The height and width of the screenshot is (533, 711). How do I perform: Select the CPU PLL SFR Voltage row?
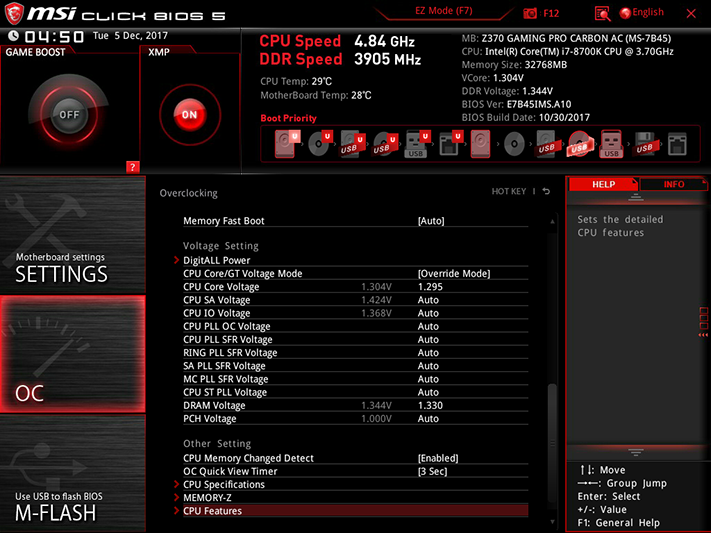(356, 339)
